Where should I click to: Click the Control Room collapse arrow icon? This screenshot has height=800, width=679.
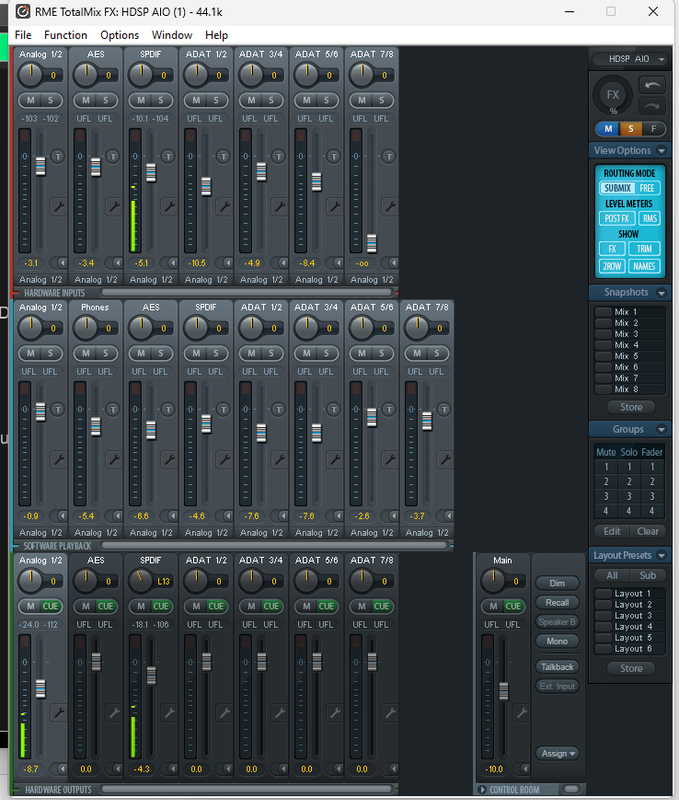482,790
